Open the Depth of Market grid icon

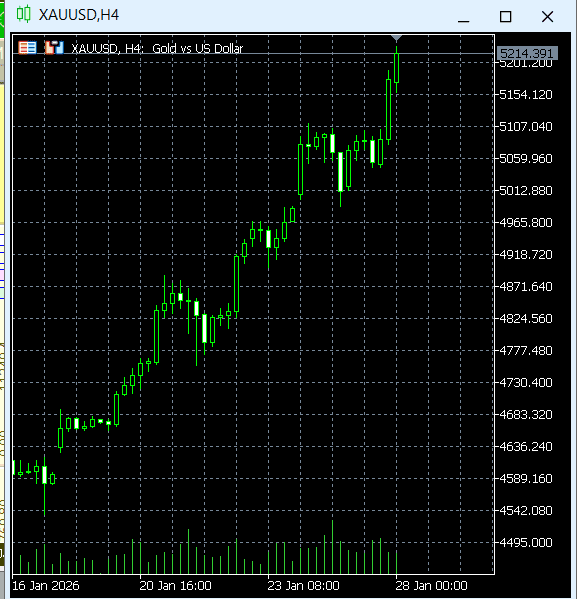pos(28,48)
